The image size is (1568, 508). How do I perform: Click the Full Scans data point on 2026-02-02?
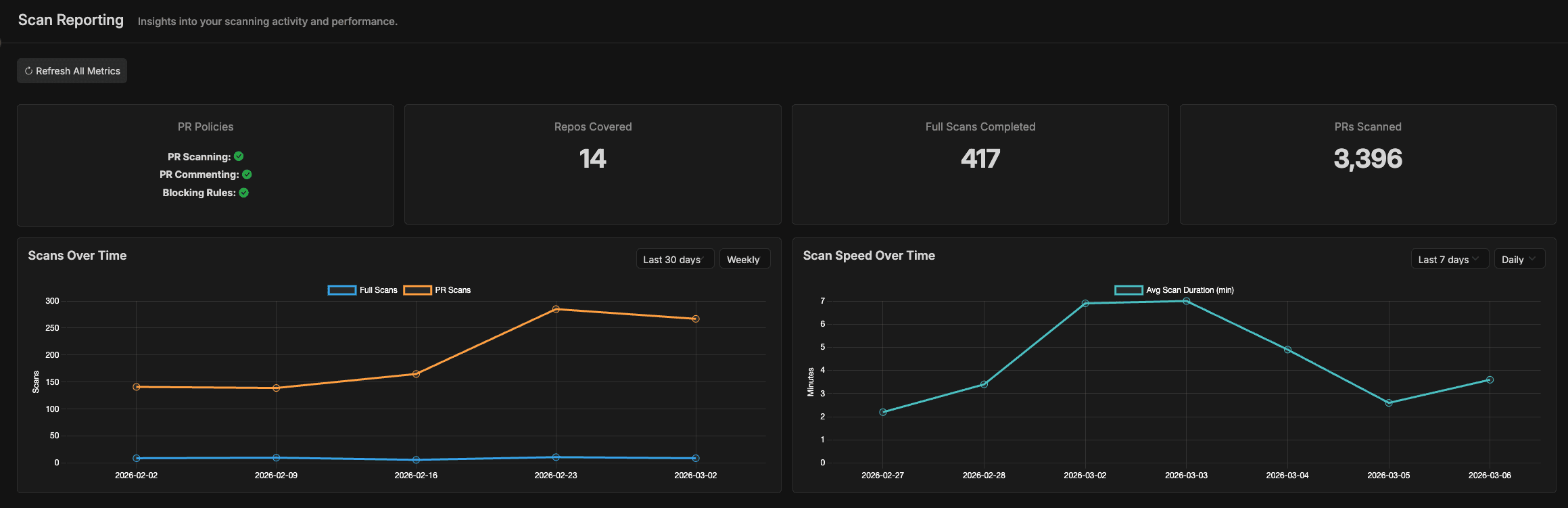pos(137,458)
